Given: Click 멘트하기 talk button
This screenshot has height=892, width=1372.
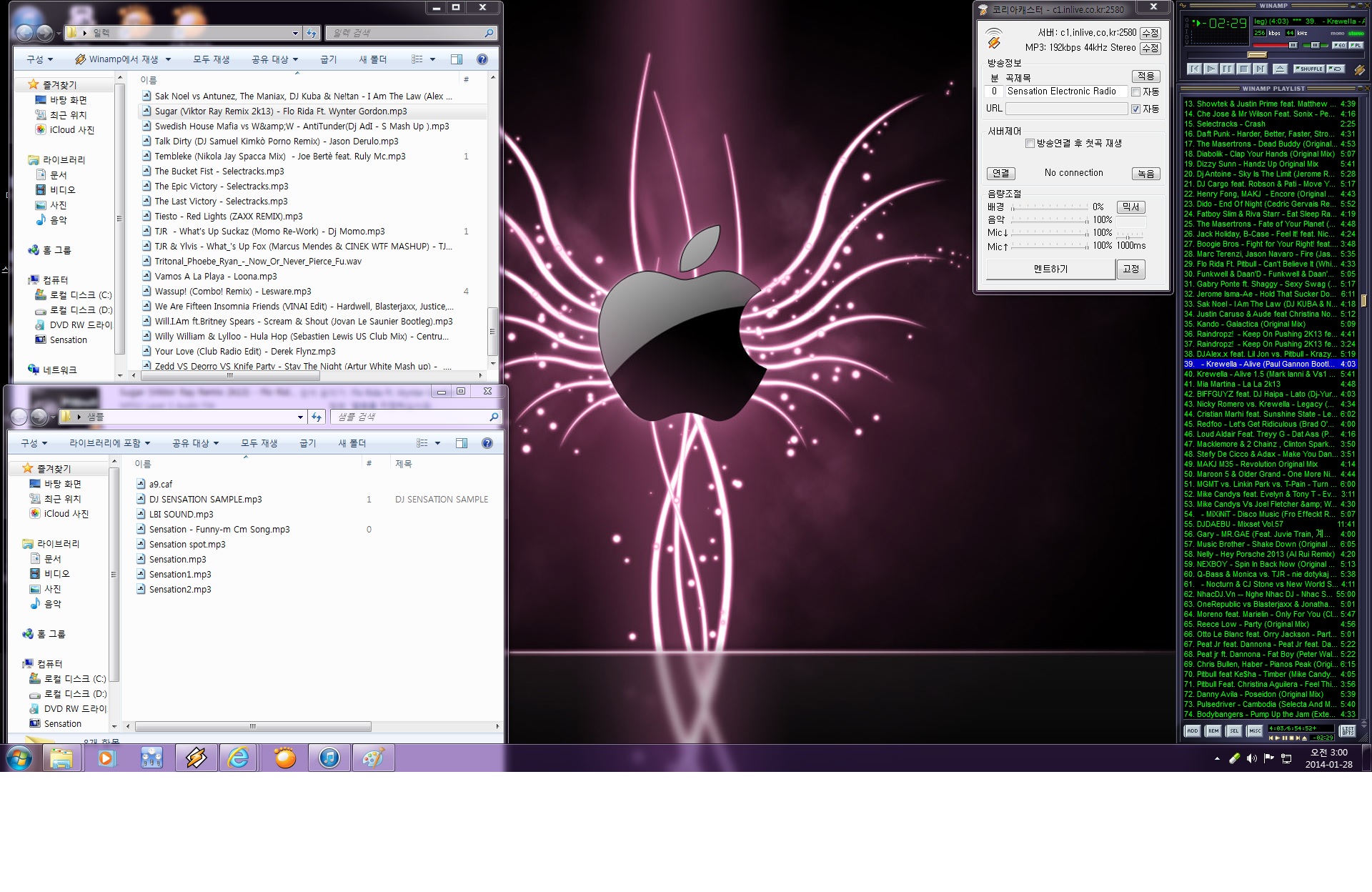Looking at the screenshot, I should (1050, 269).
